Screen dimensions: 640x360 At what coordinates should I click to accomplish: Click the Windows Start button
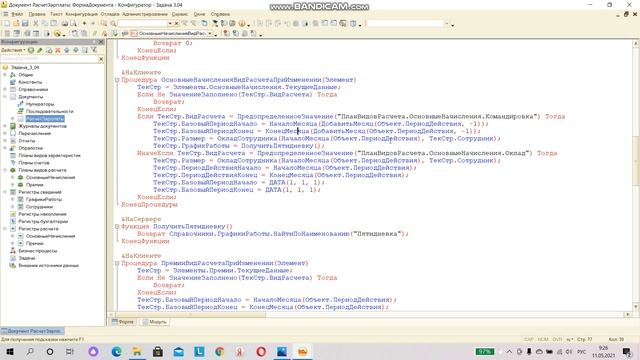click(x=10, y=351)
